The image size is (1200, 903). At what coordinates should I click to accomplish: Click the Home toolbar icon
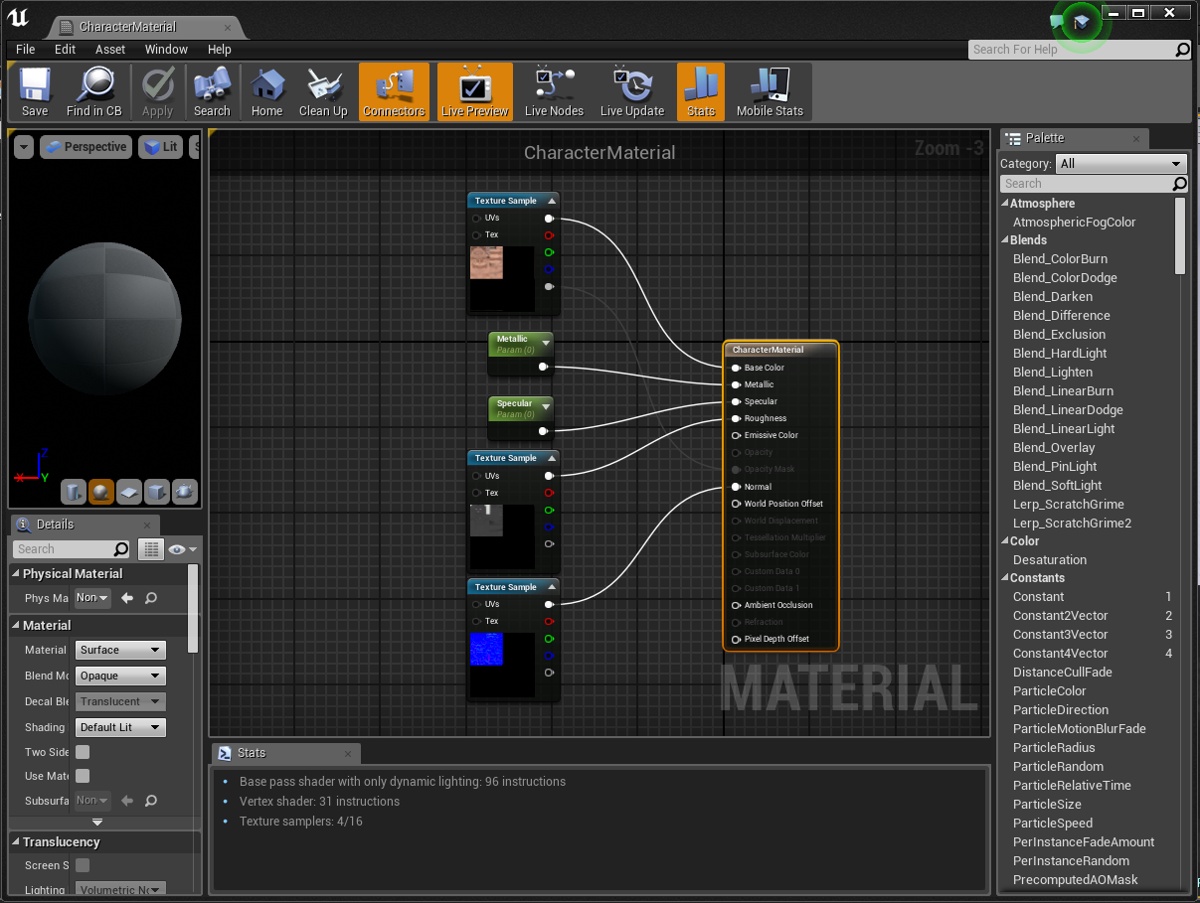click(266, 92)
